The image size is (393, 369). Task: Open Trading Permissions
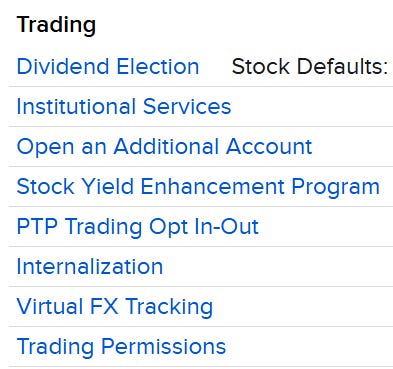(x=121, y=346)
